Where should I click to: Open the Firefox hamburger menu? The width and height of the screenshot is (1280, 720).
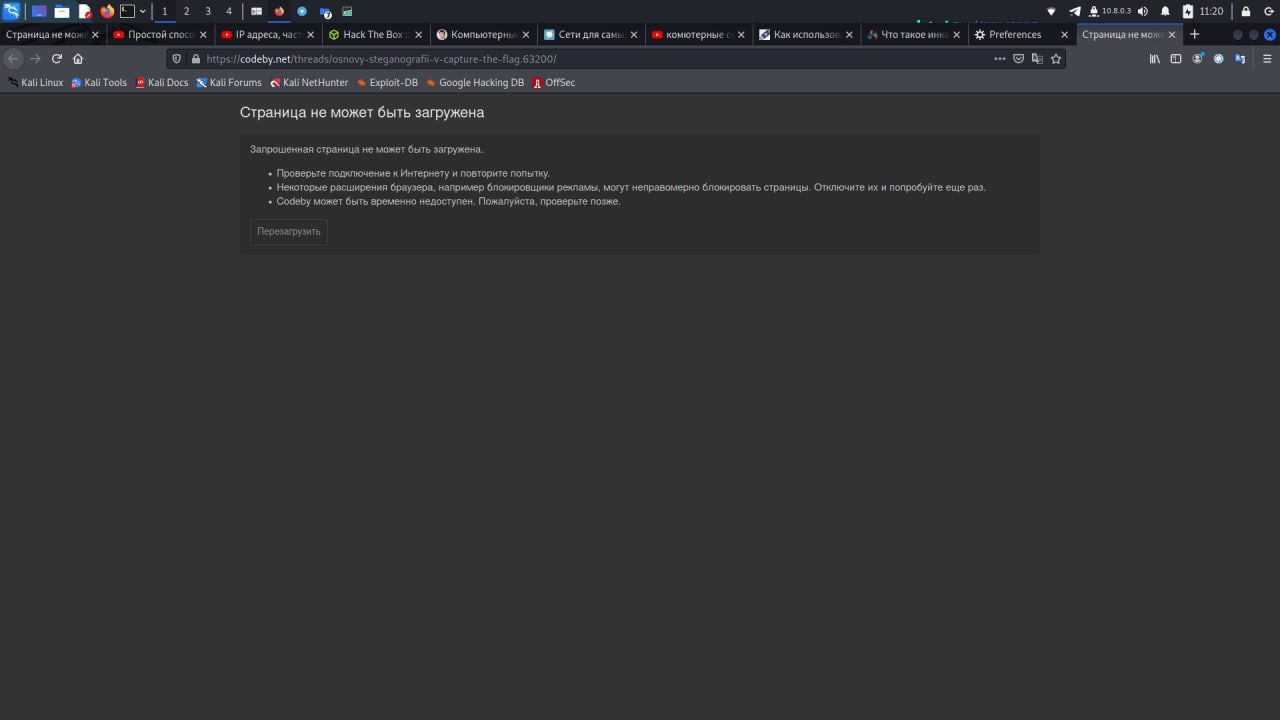[x=1266, y=59]
